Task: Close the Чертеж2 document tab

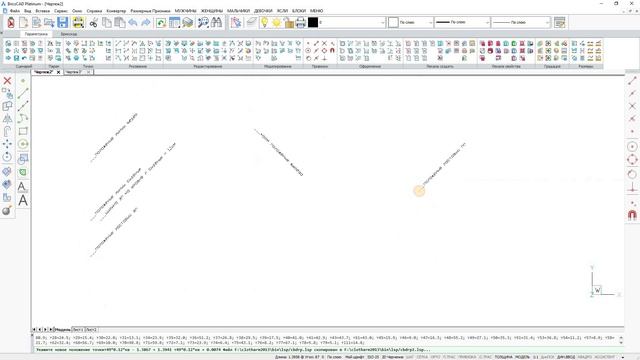Action: click(x=59, y=72)
